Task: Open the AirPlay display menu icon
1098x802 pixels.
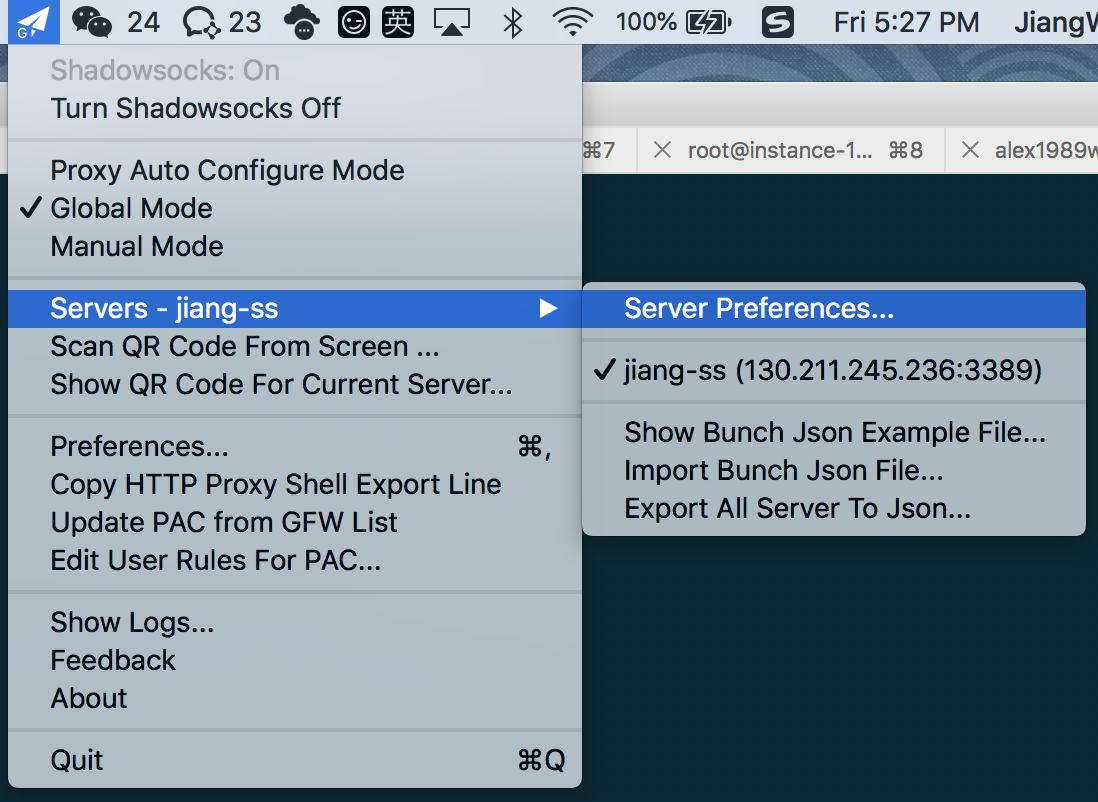Action: (452, 22)
